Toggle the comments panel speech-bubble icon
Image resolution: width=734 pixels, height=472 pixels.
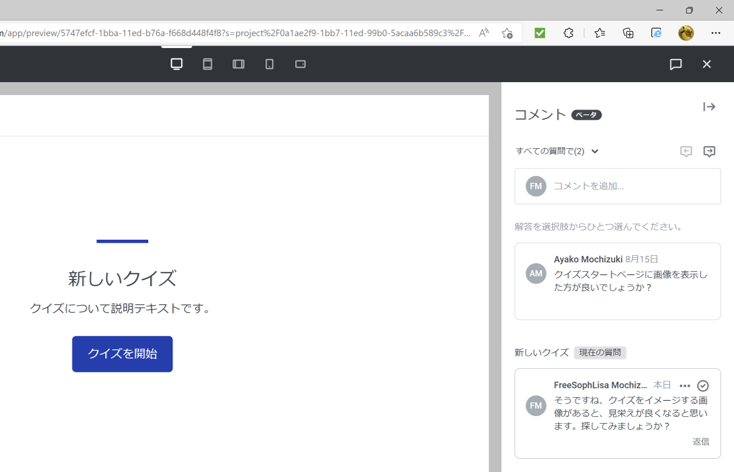(x=675, y=64)
